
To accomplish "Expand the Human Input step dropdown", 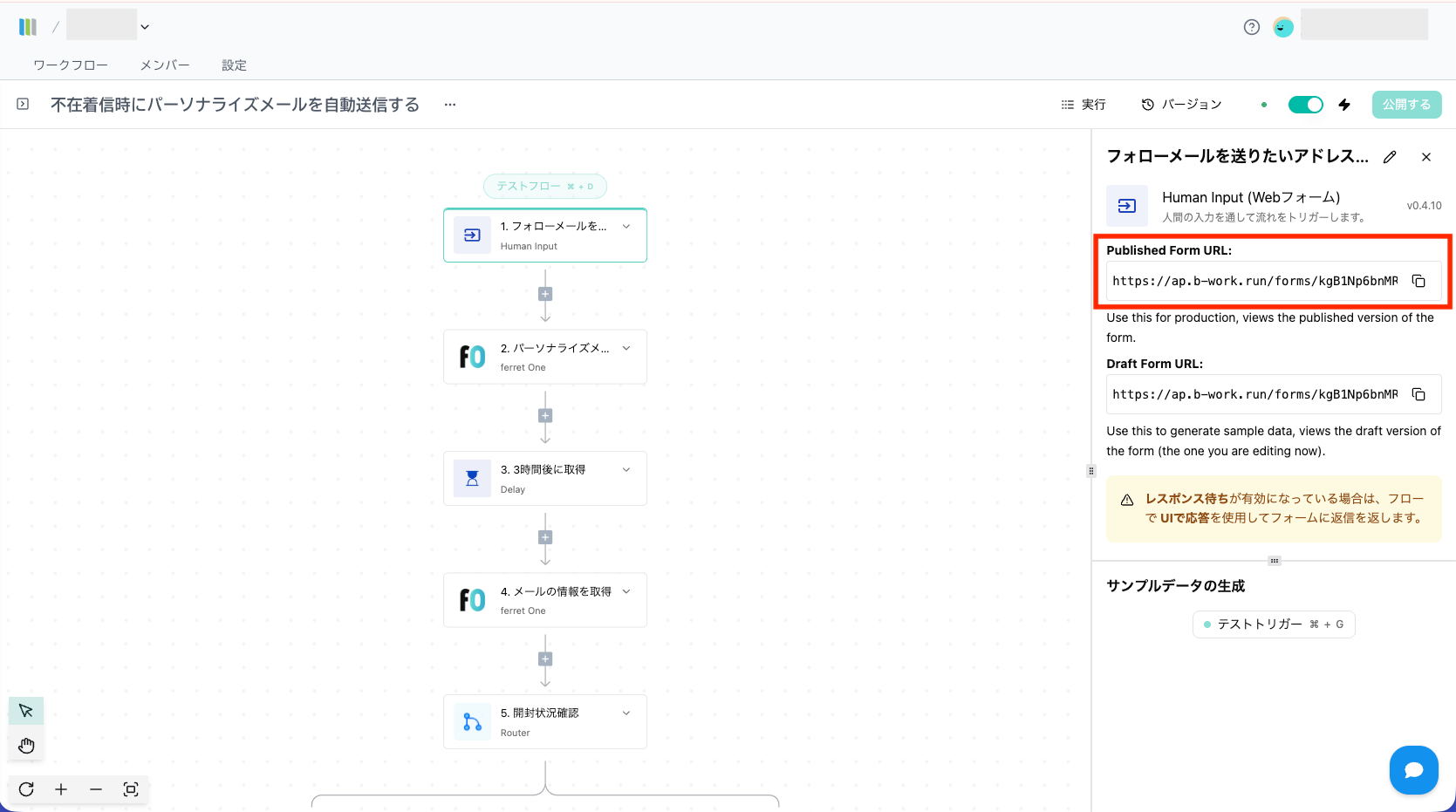I will [x=626, y=227].
